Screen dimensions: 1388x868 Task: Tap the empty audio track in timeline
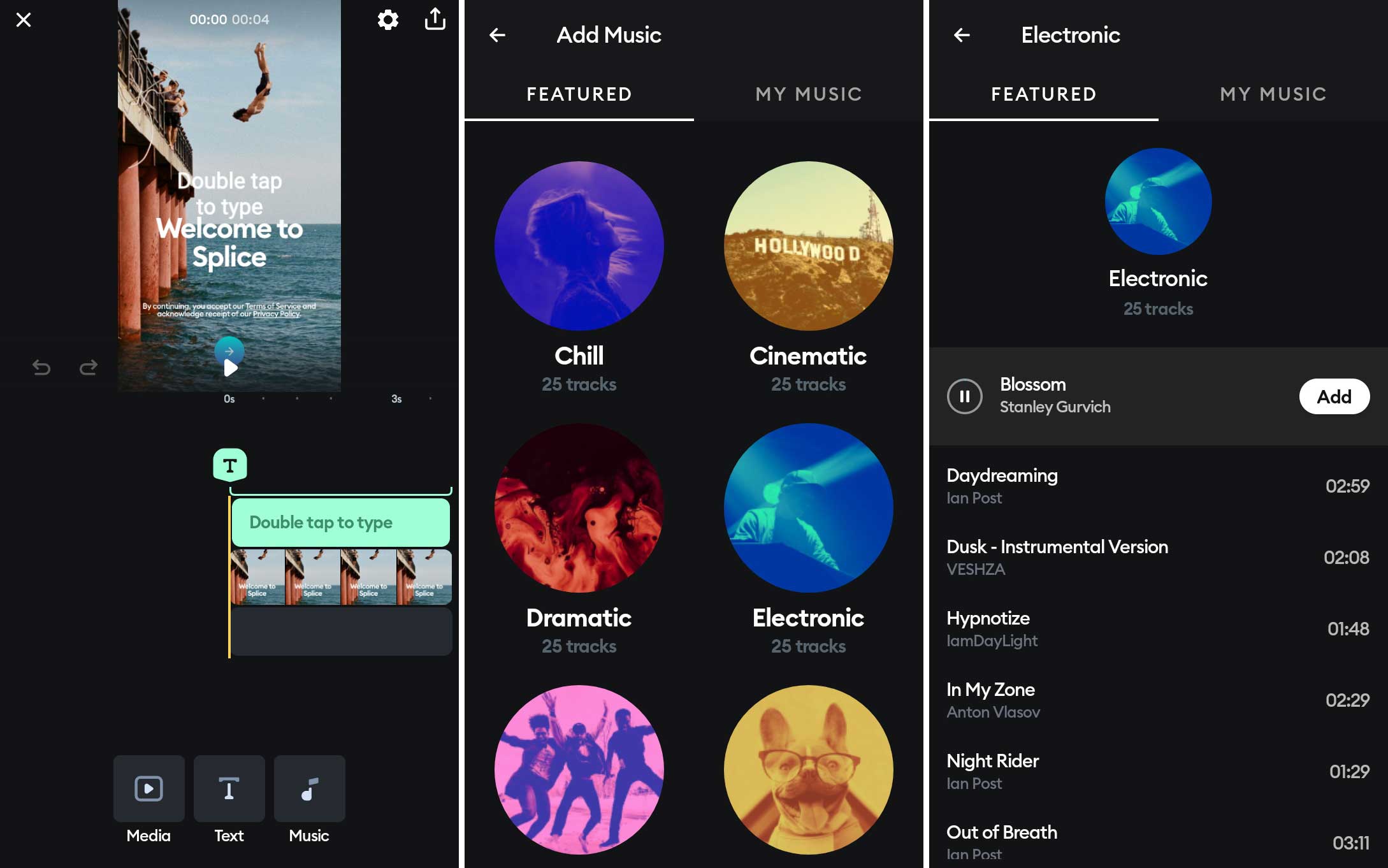[x=341, y=631]
